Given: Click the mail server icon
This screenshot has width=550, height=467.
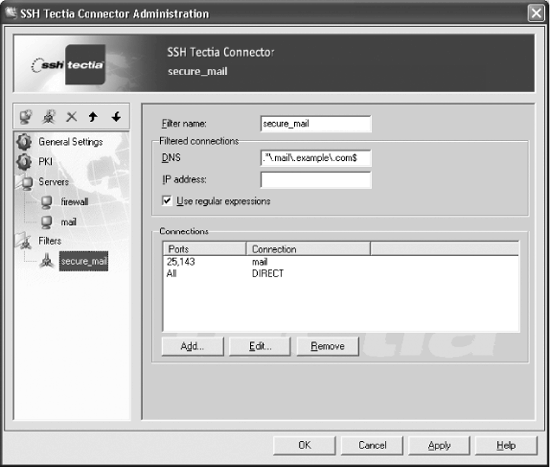Looking at the screenshot, I should coord(47,222).
